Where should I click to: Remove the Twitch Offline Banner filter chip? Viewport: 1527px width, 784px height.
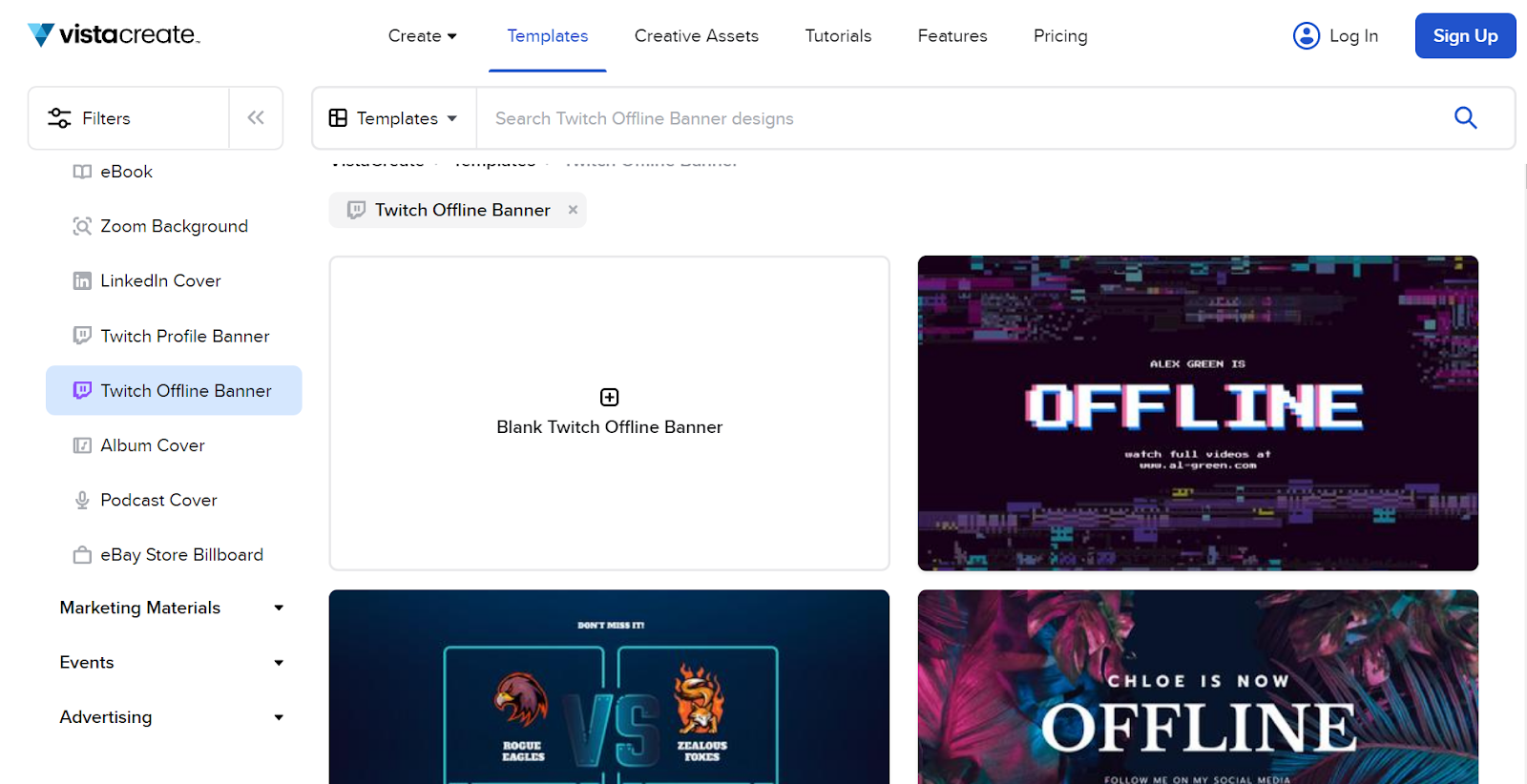pos(573,210)
